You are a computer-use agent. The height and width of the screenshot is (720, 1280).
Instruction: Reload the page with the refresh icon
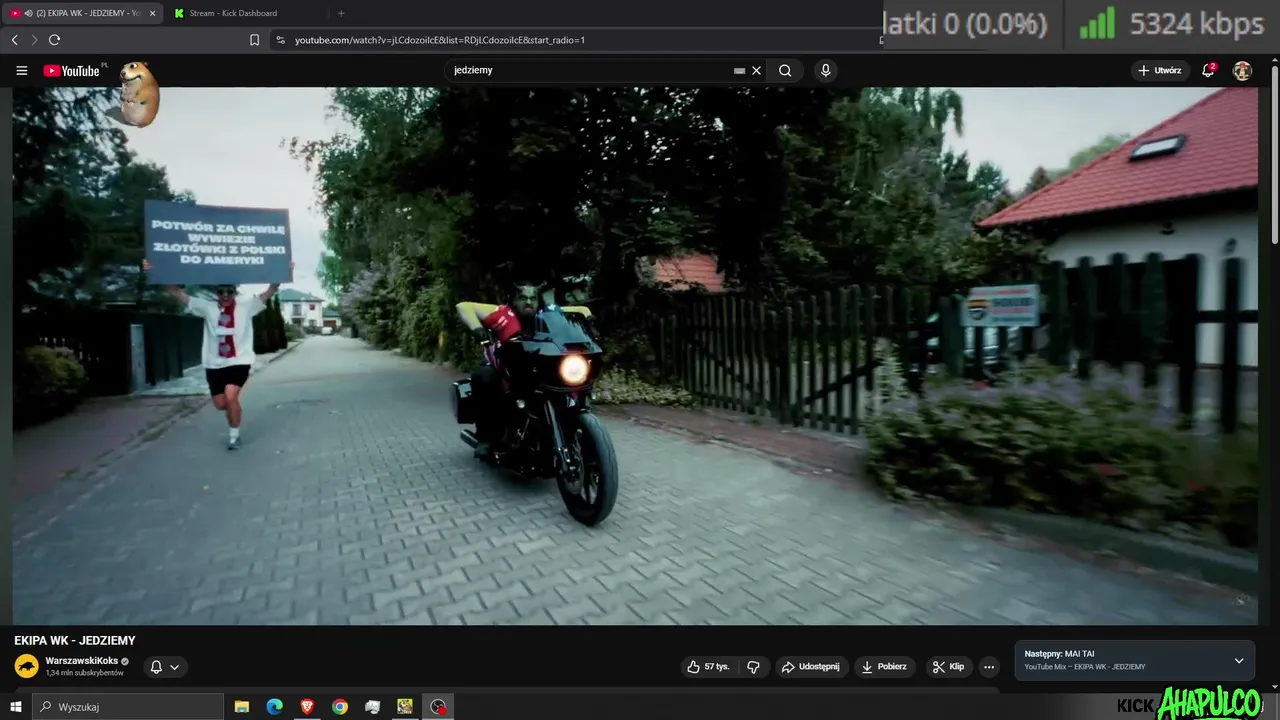click(54, 40)
